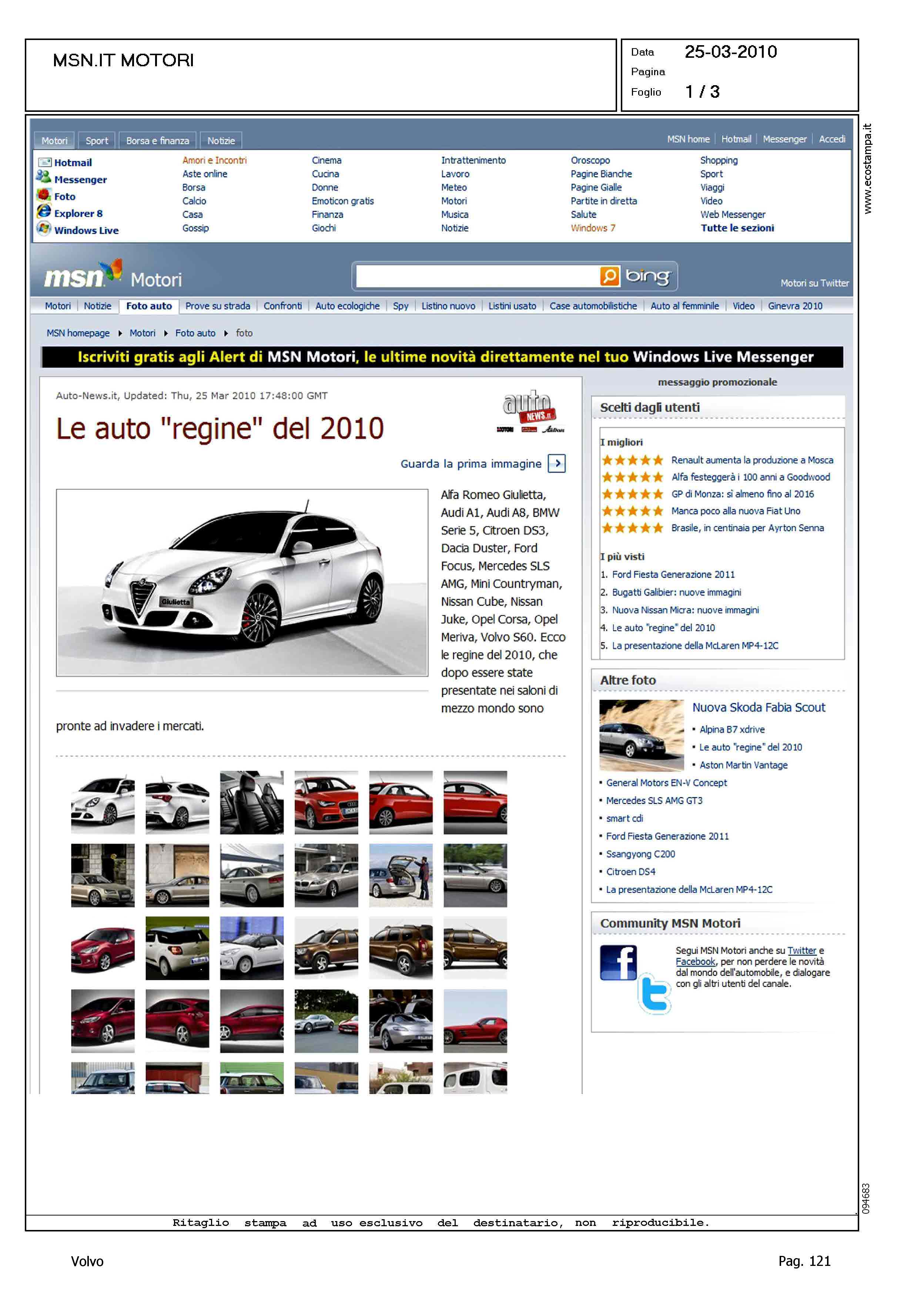
Task: Click the Hotmail envelope icon
Action: [x=44, y=162]
